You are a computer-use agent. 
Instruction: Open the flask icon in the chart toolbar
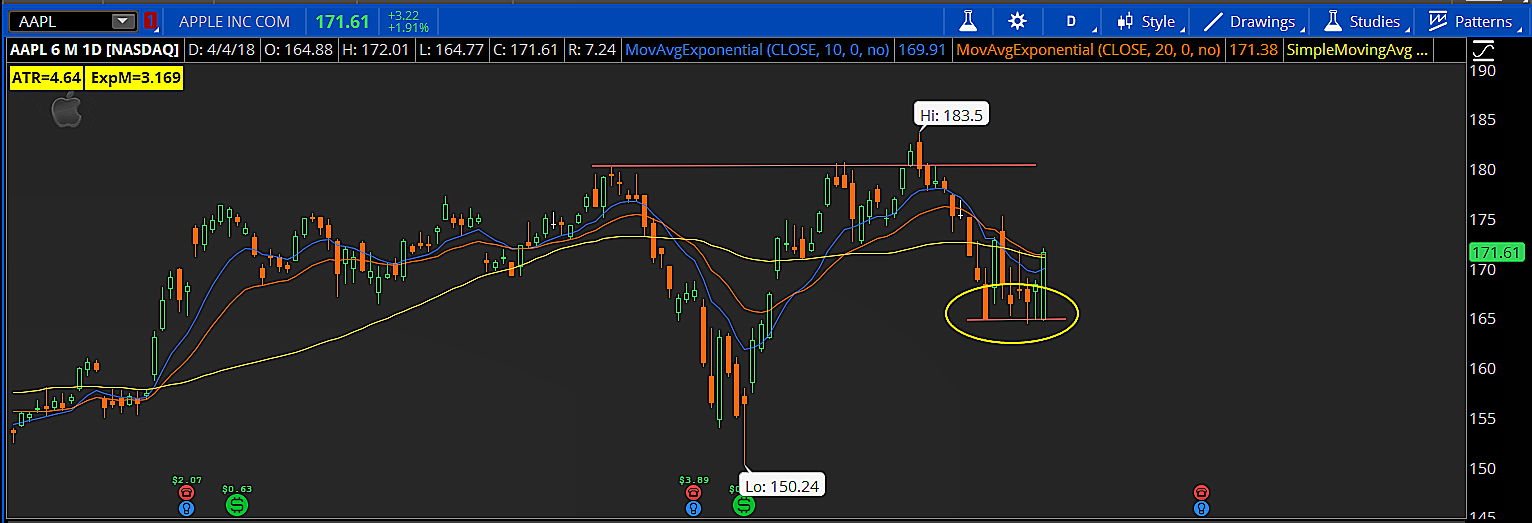coord(967,20)
